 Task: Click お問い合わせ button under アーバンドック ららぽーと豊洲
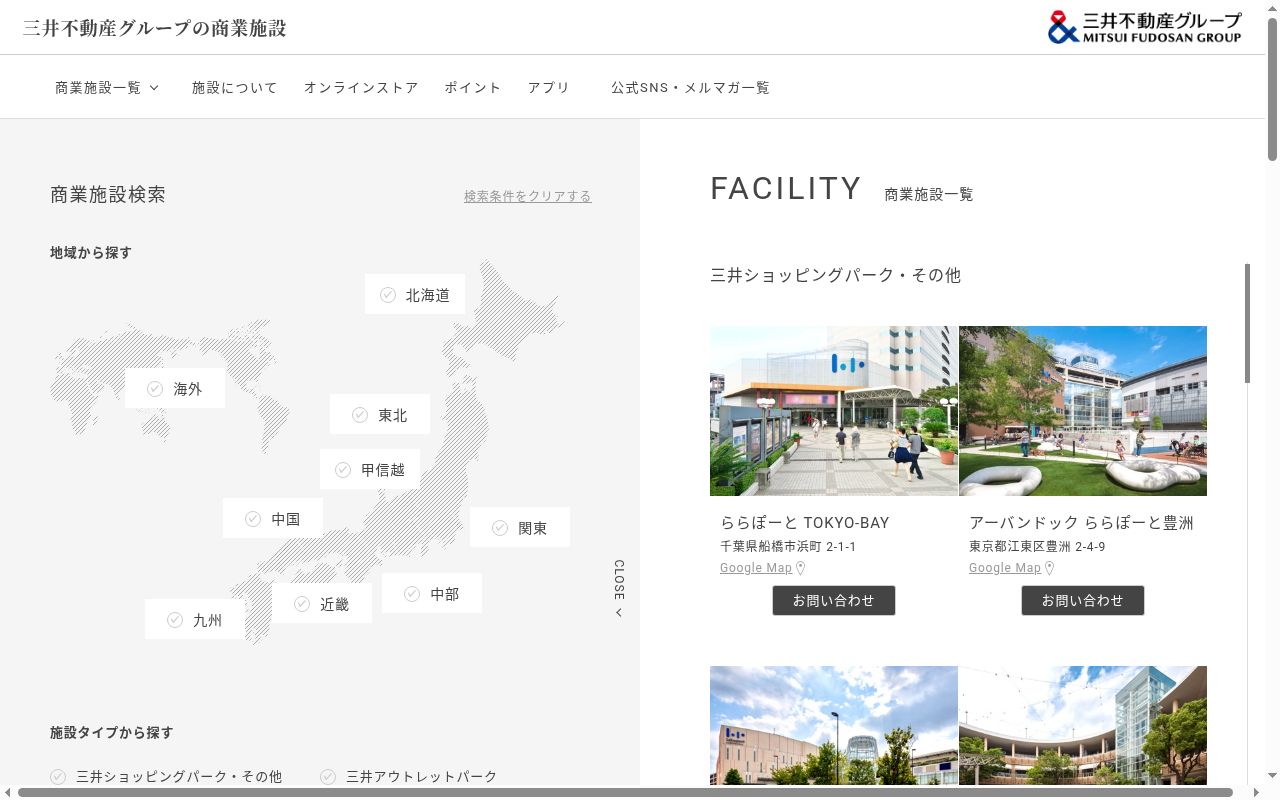[1083, 601]
